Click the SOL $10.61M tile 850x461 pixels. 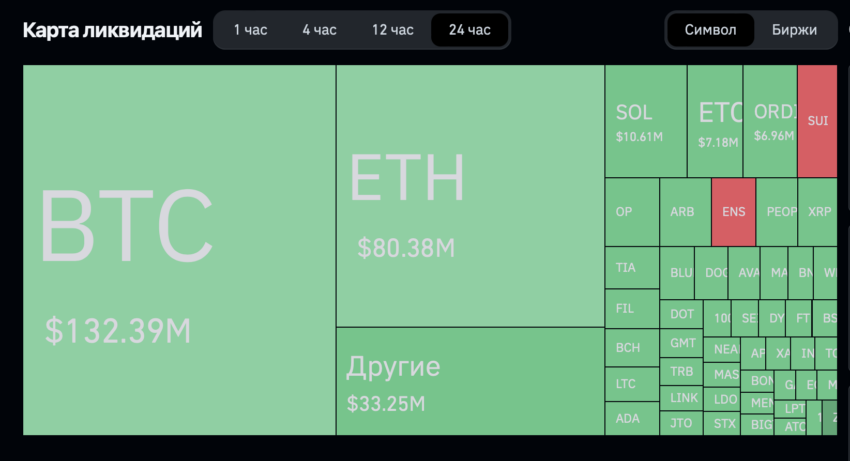pos(646,121)
